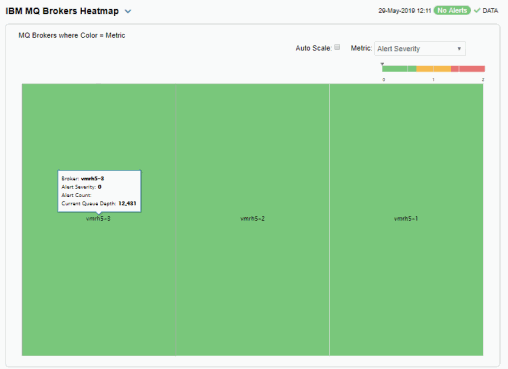Select the vmrh5-1 broker heatmap cell
This screenshot has width=508, height=369.
[x=406, y=220]
